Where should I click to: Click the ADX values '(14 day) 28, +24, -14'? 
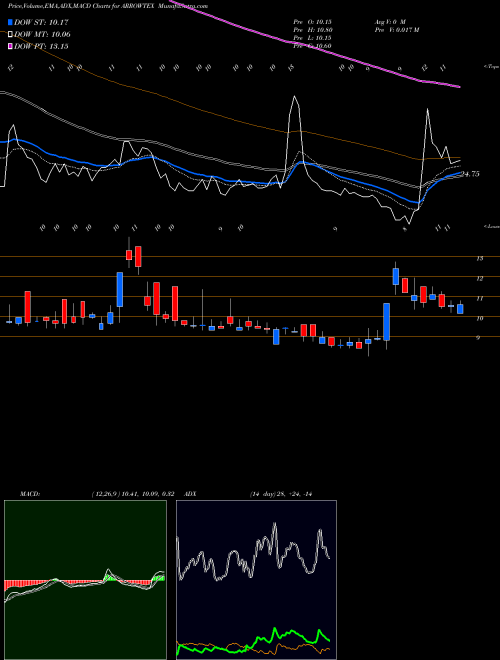(280, 494)
